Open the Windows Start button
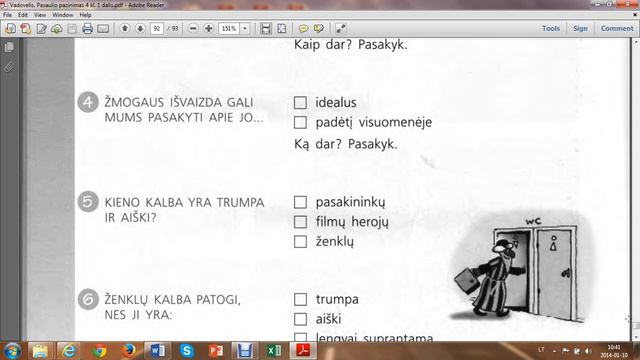The image size is (640, 360). tap(12, 351)
